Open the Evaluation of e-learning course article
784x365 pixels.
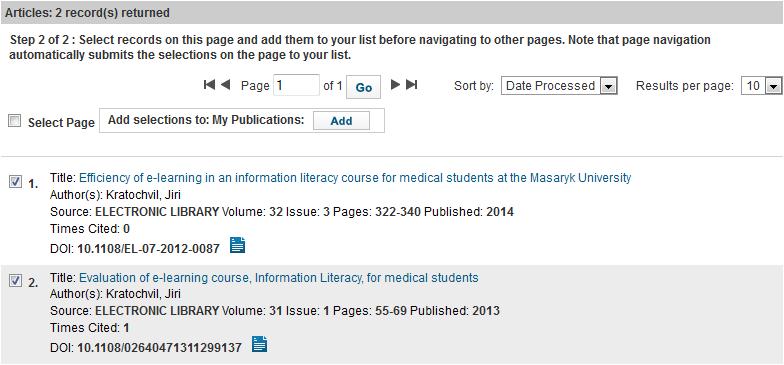pos(279,278)
